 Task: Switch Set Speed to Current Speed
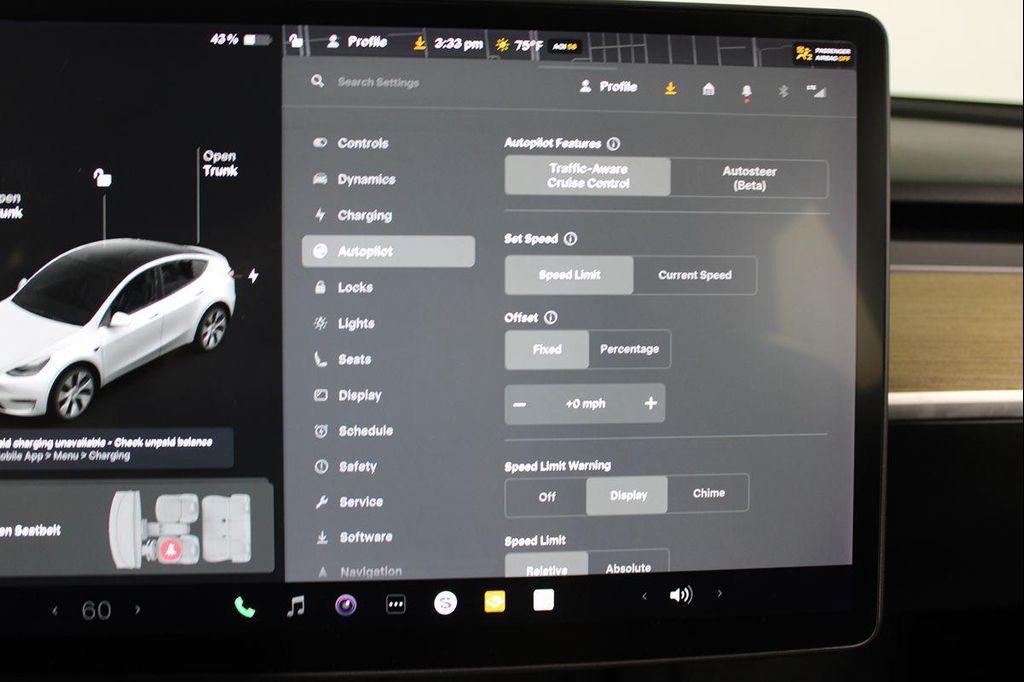[696, 275]
